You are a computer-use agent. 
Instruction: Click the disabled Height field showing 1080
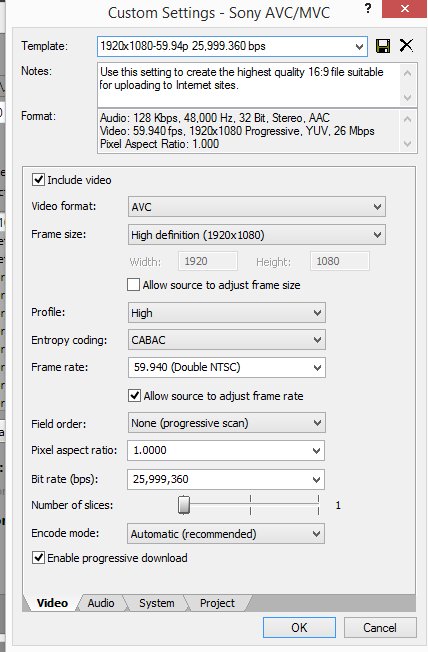[339, 261]
